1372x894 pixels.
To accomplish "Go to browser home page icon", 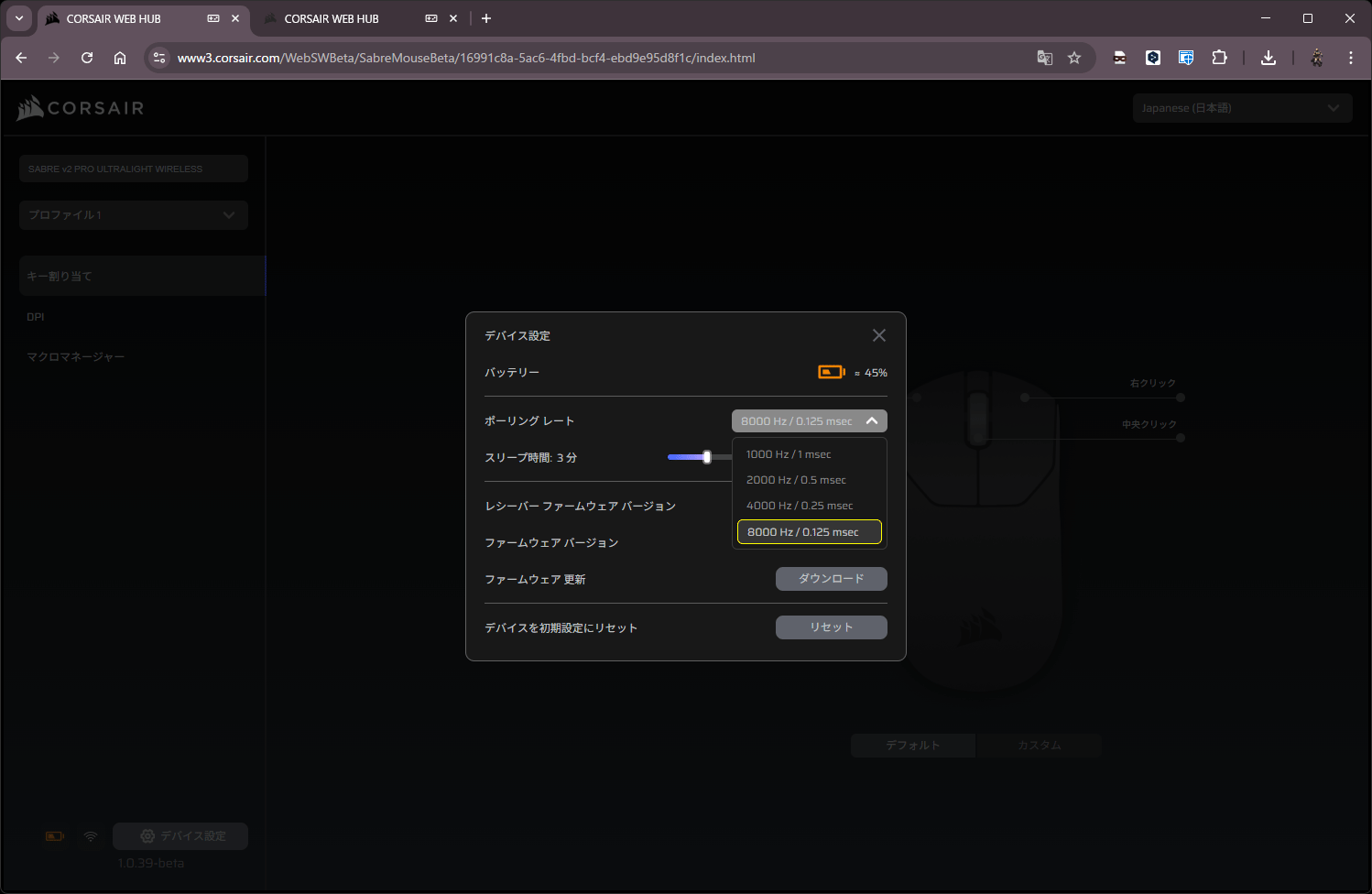I will (x=120, y=58).
